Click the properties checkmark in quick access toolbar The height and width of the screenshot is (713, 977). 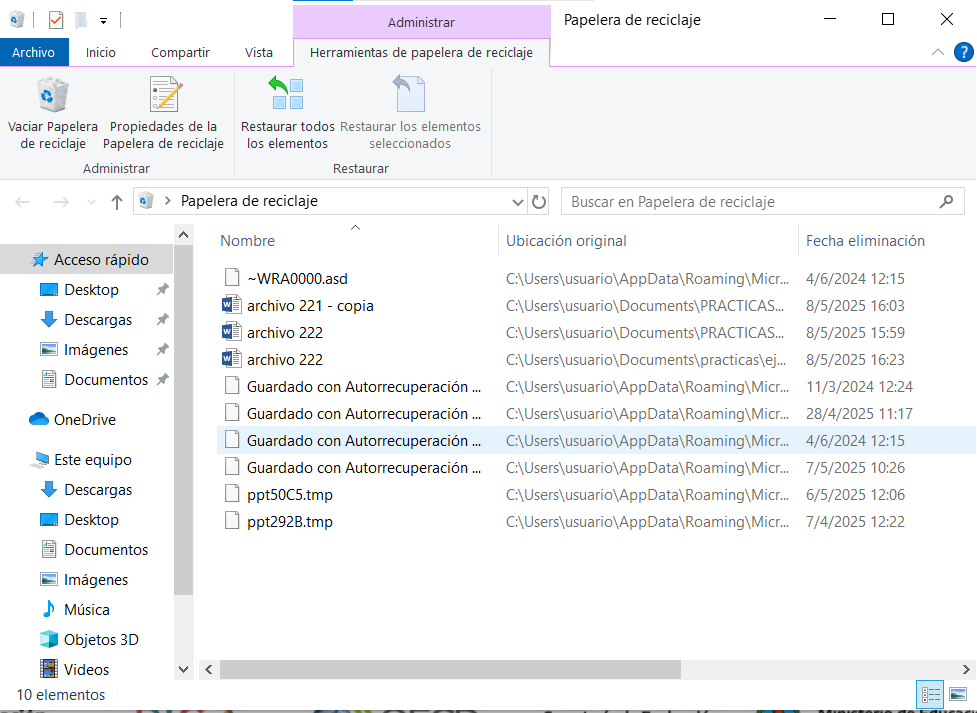[55, 19]
